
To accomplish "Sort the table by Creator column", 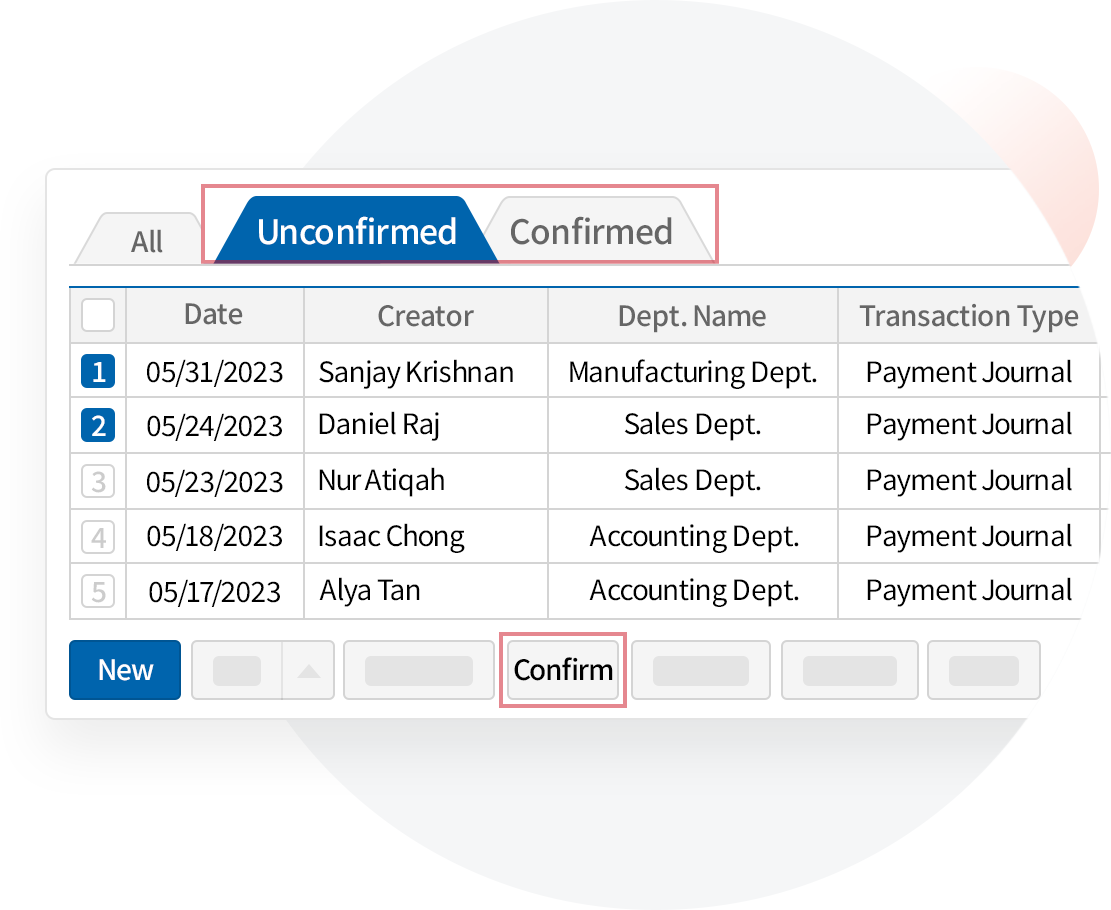I will [x=424, y=315].
